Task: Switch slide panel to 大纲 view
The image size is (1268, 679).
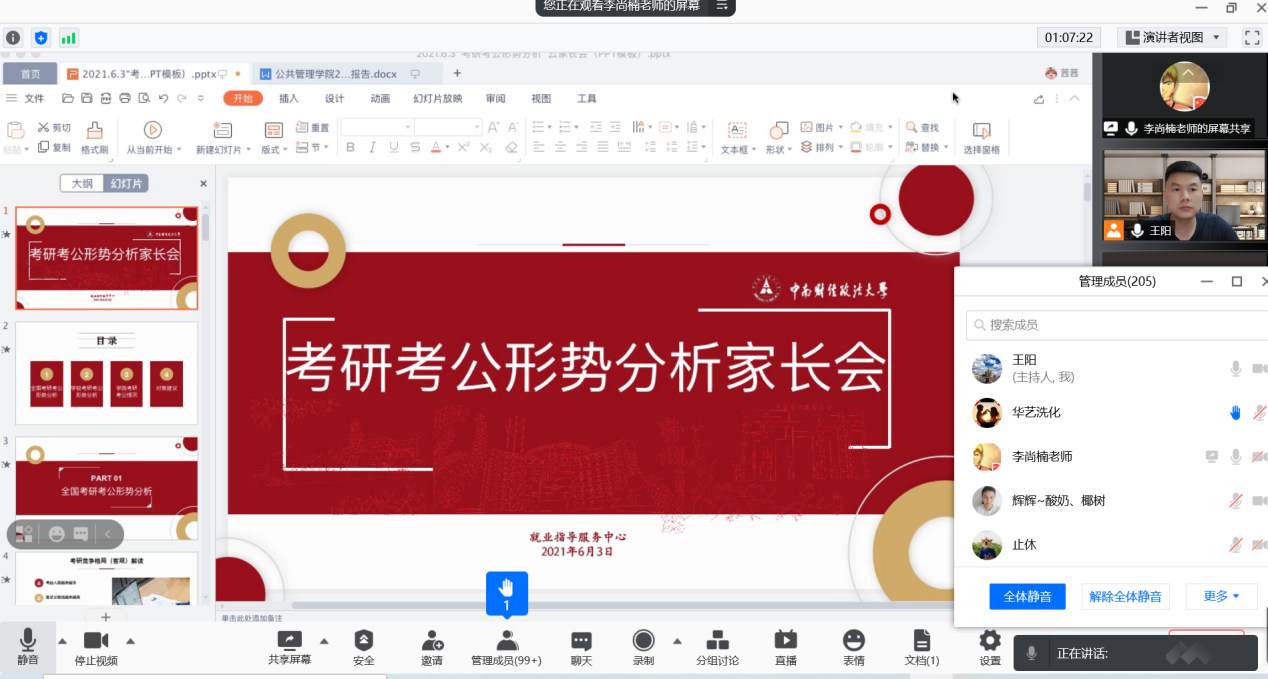Action: pos(82,184)
